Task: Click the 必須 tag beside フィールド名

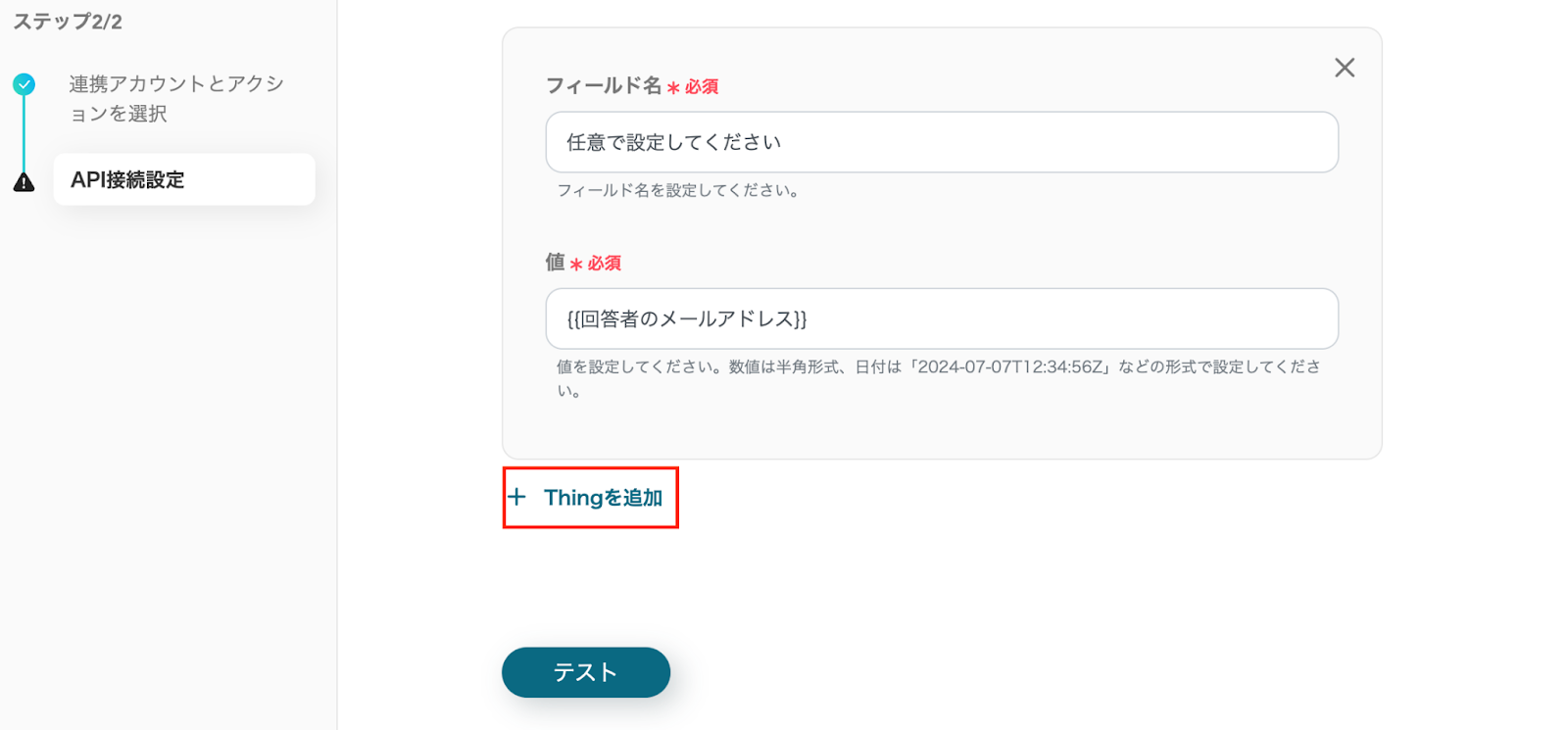Action: (x=702, y=87)
